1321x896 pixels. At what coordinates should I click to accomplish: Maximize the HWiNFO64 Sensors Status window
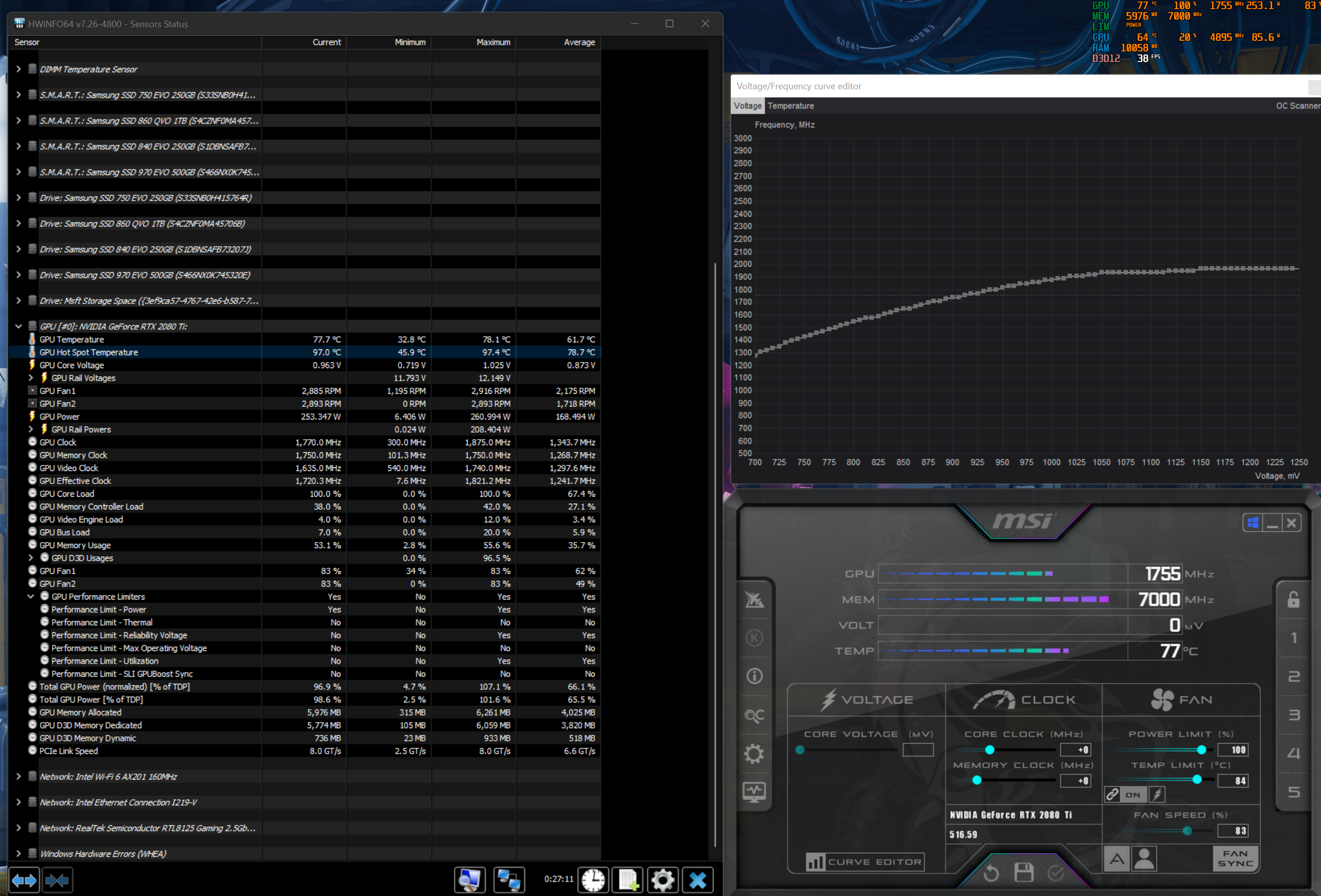(x=670, y=24)
